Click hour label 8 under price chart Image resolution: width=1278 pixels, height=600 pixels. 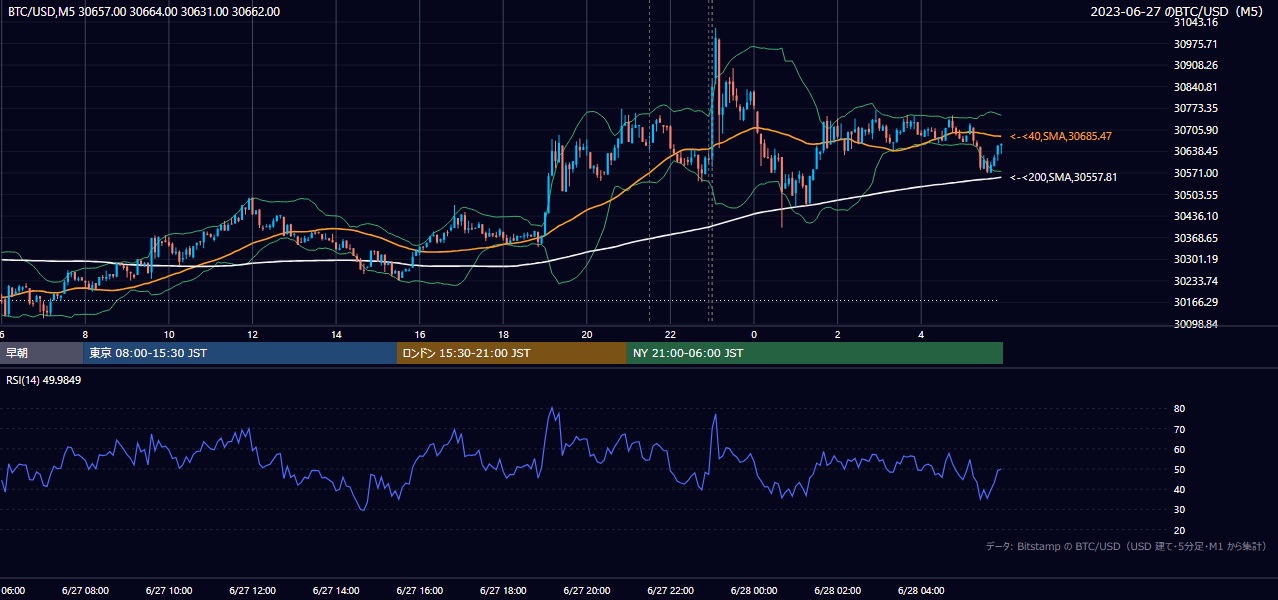[85, 335]
